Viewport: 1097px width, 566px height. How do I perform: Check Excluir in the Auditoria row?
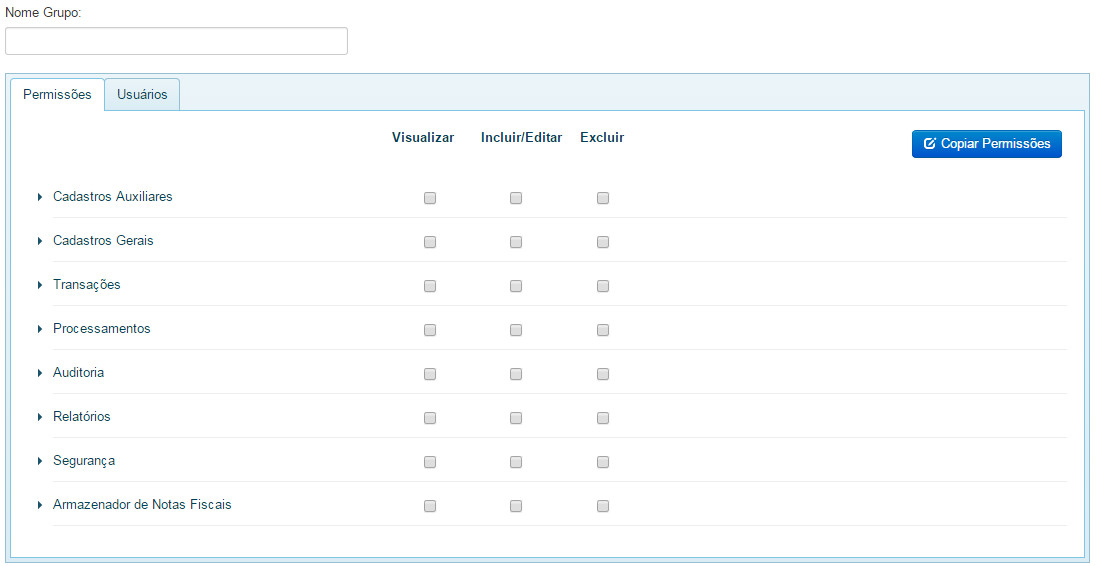pyautogui.click(x=603, y=374)
